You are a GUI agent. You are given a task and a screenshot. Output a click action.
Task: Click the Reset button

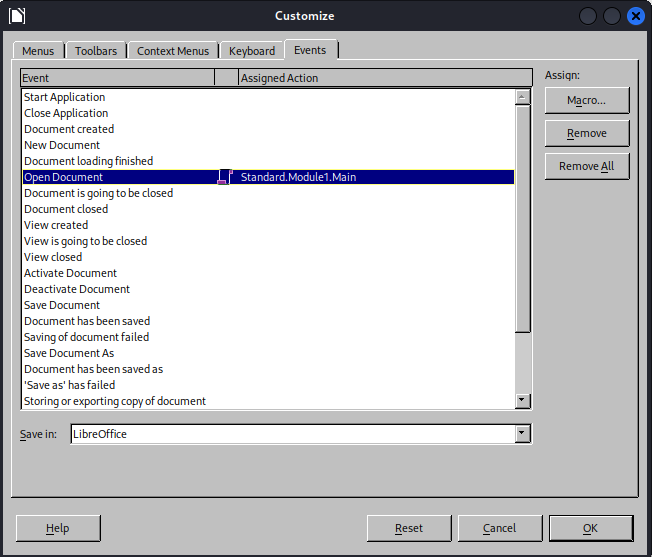point(409,528)
